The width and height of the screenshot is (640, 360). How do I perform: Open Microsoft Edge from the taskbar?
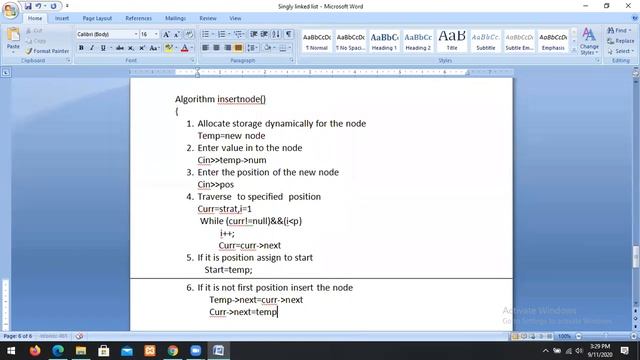tap(58, 351)
